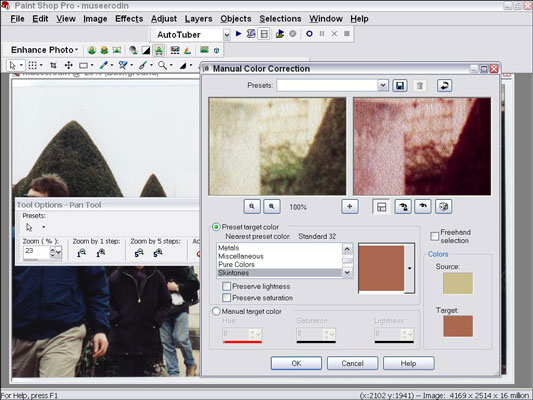Expand the Zoom tool flyout arrow
The image size is (533, 400).
(x=171, y=65)
